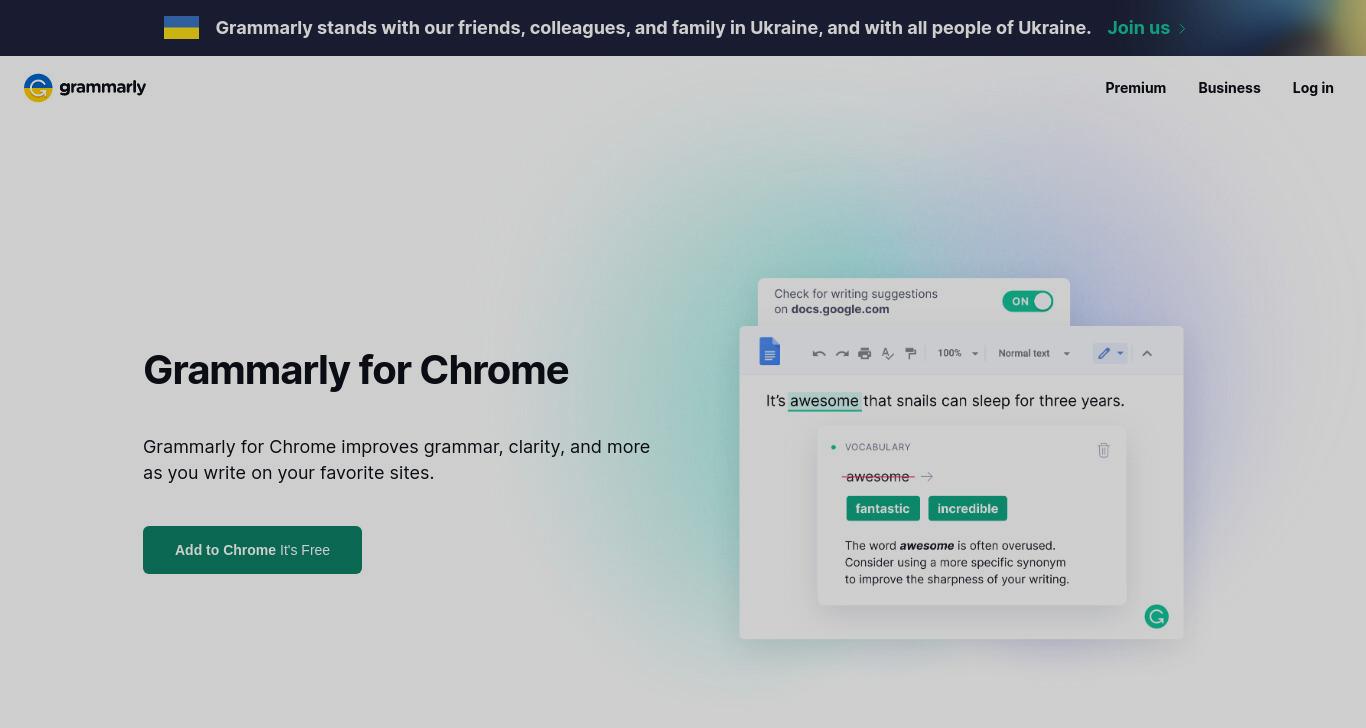The width and height of the screenshot is (1366, 728).
Task: Toggle the writing suggestions ON switch
Action: [1027, 301]
